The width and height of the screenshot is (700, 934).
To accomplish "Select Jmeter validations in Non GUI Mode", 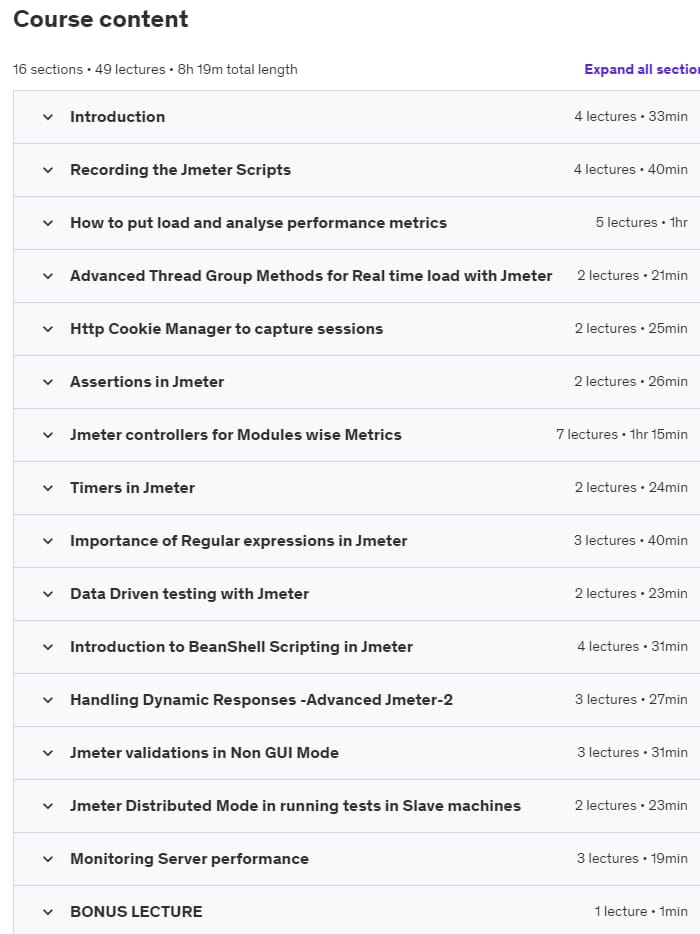I will tap(204, 753).
